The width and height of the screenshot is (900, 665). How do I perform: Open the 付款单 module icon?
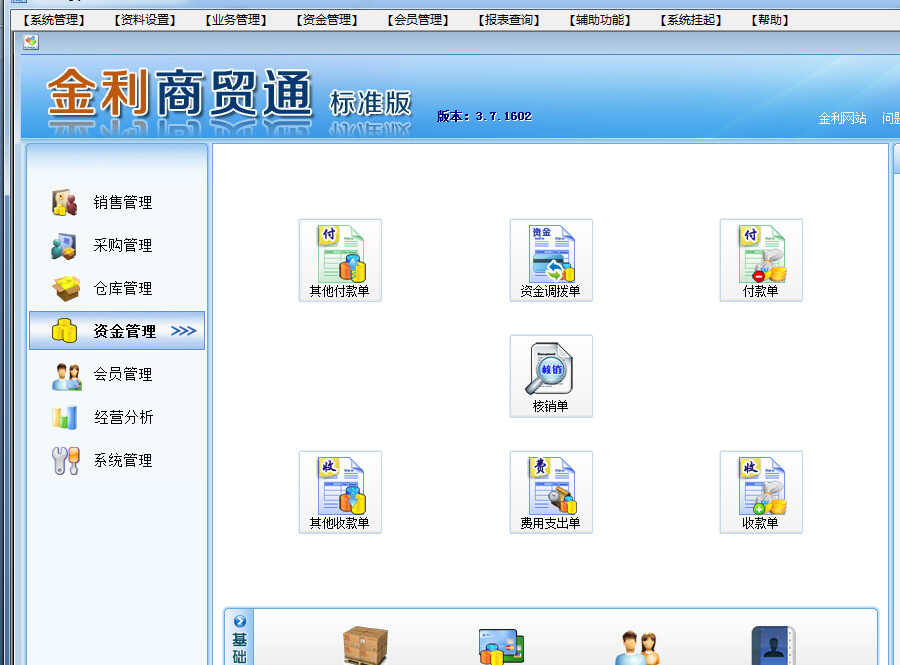(x=761, y=260)
